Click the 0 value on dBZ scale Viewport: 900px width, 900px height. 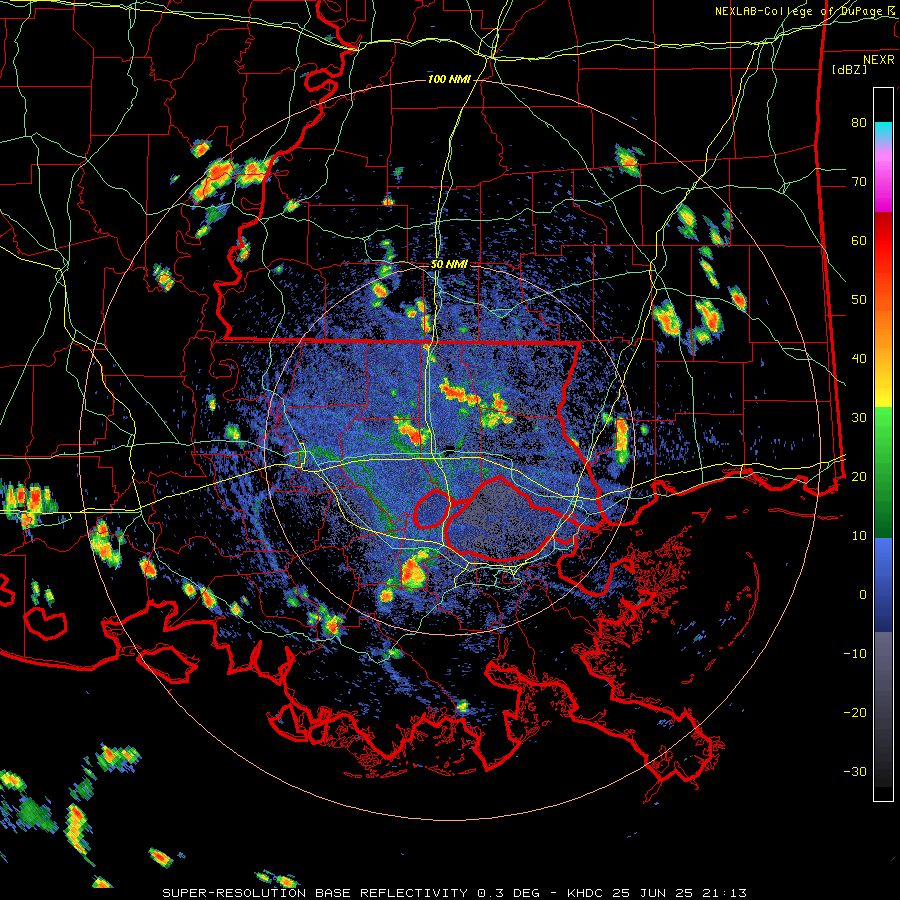[x=863, y=595]
